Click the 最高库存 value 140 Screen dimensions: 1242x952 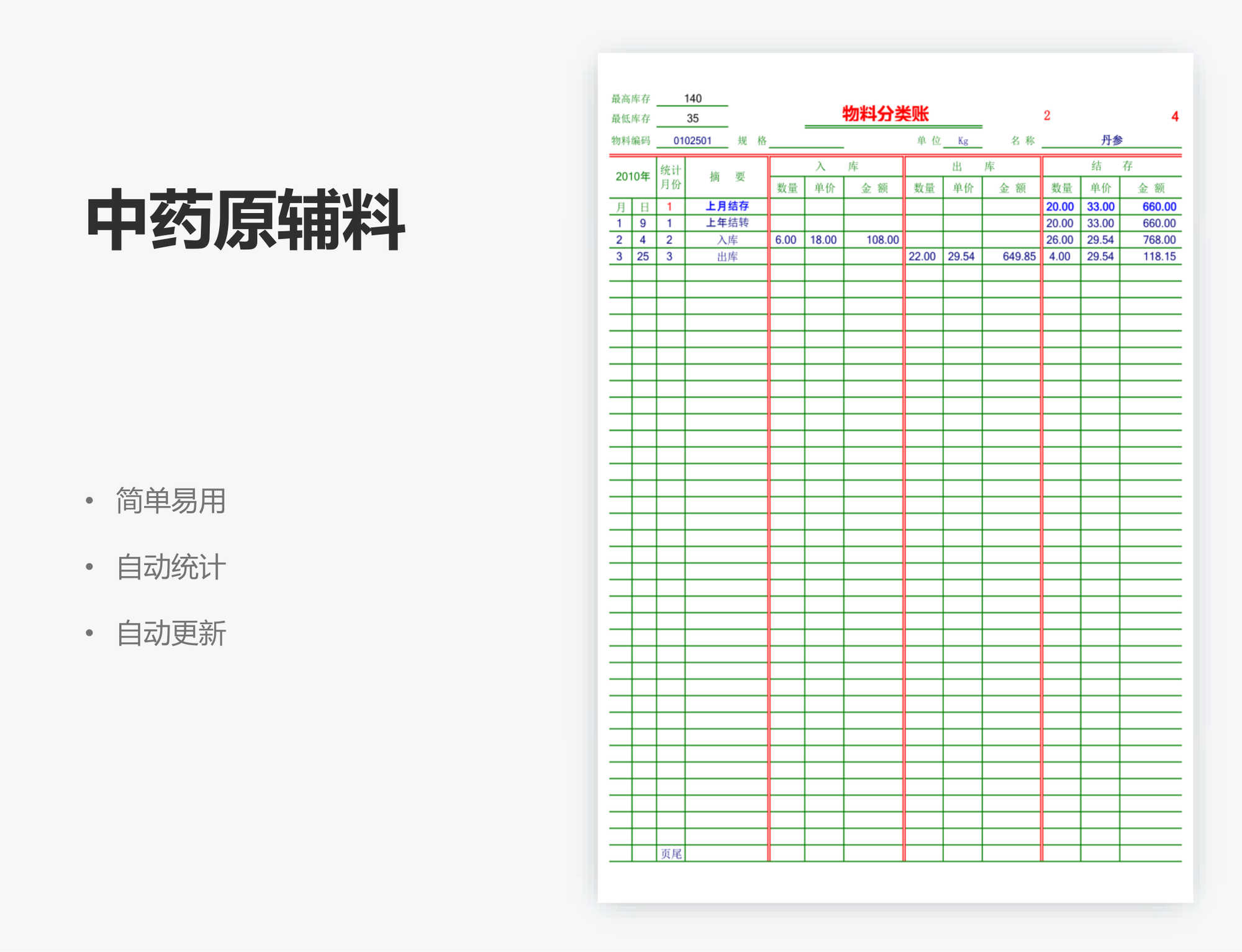coord(692,98)
